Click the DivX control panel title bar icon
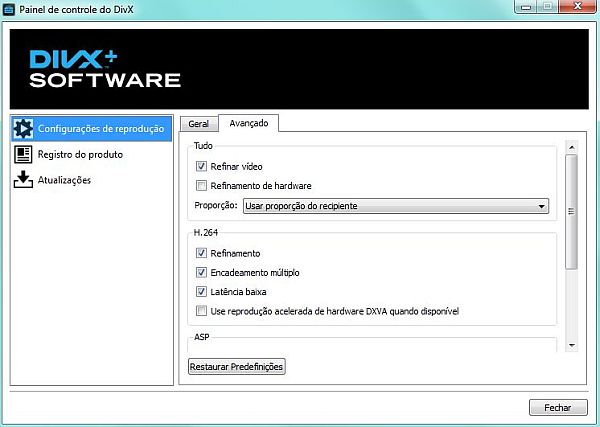This screenshot has width=600, height=427. pyautogui.click(x=8, y=9)
